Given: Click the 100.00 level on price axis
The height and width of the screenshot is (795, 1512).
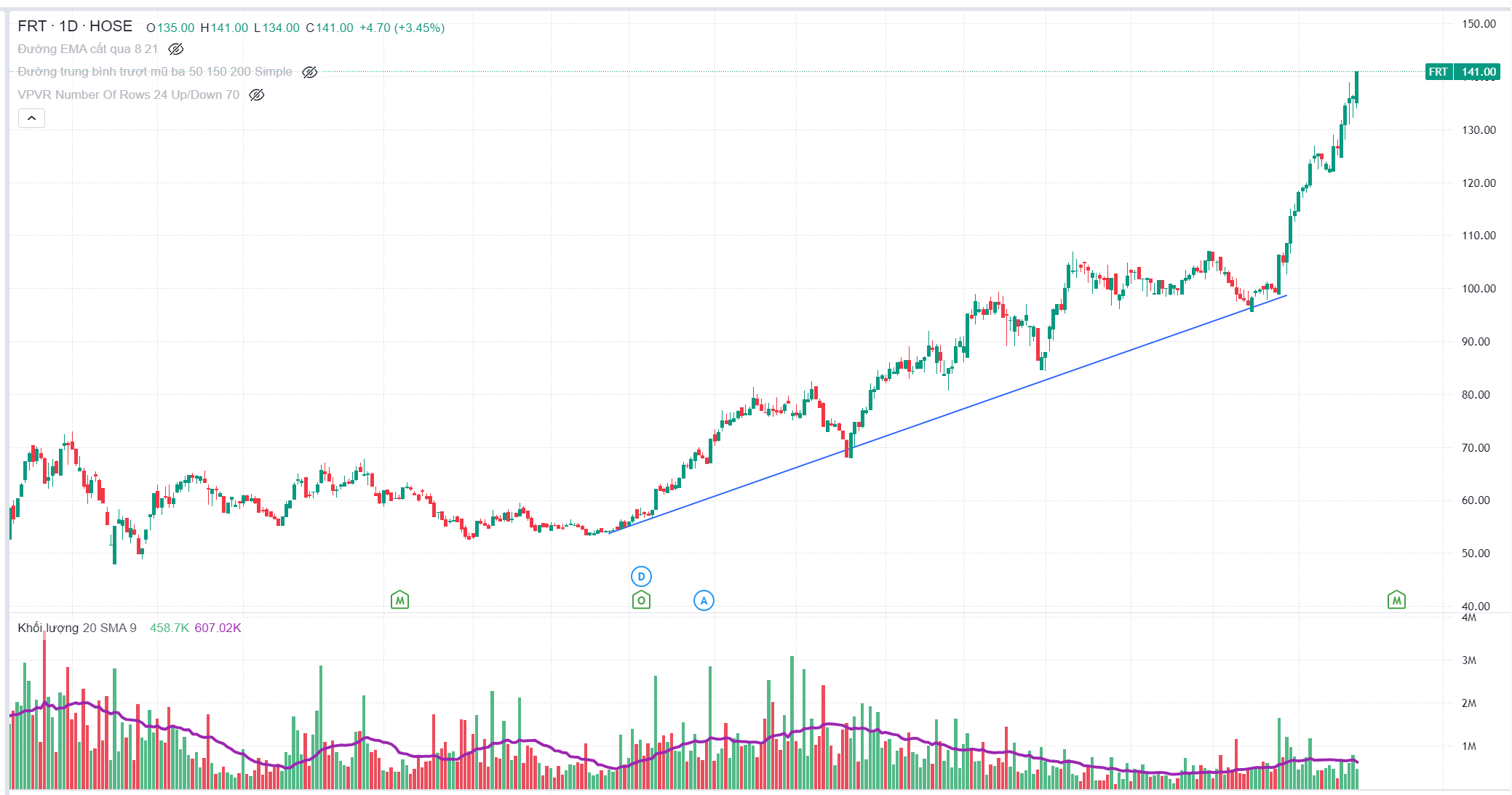Looking at the screenshot, I should [x=1479, y=289].
